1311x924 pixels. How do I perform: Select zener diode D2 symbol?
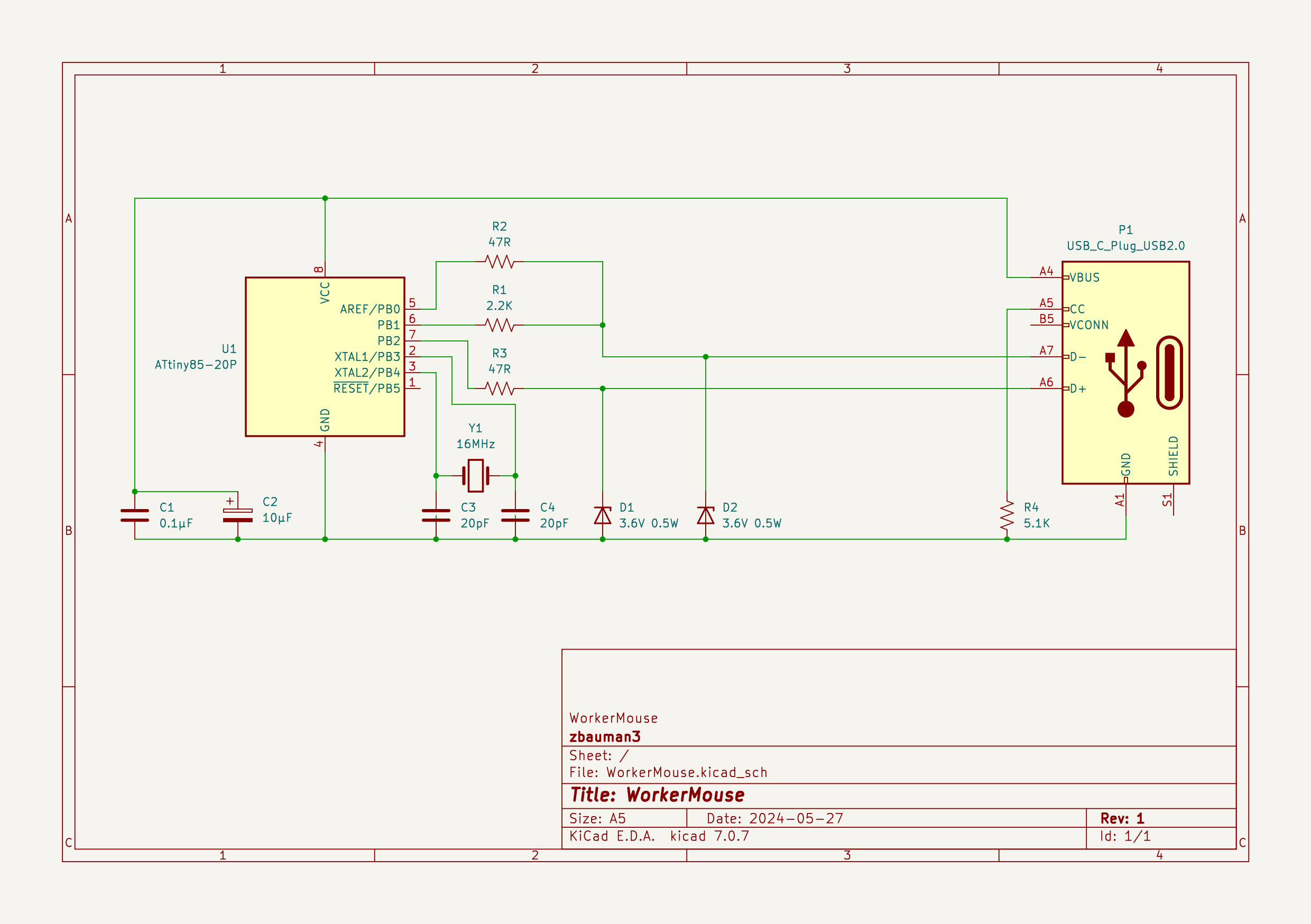click(705, 515)
